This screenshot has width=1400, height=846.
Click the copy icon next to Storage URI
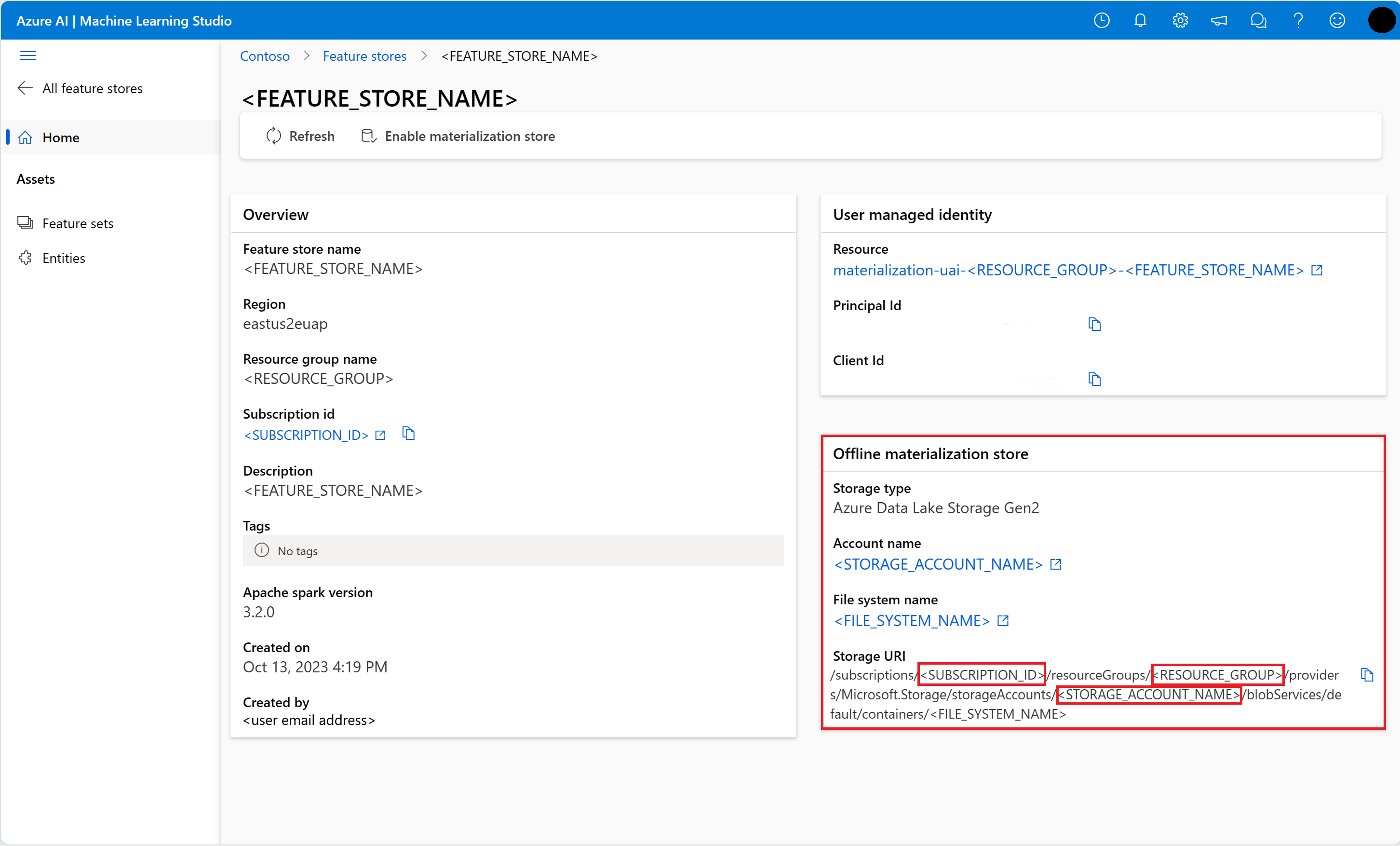(1368, 675)
